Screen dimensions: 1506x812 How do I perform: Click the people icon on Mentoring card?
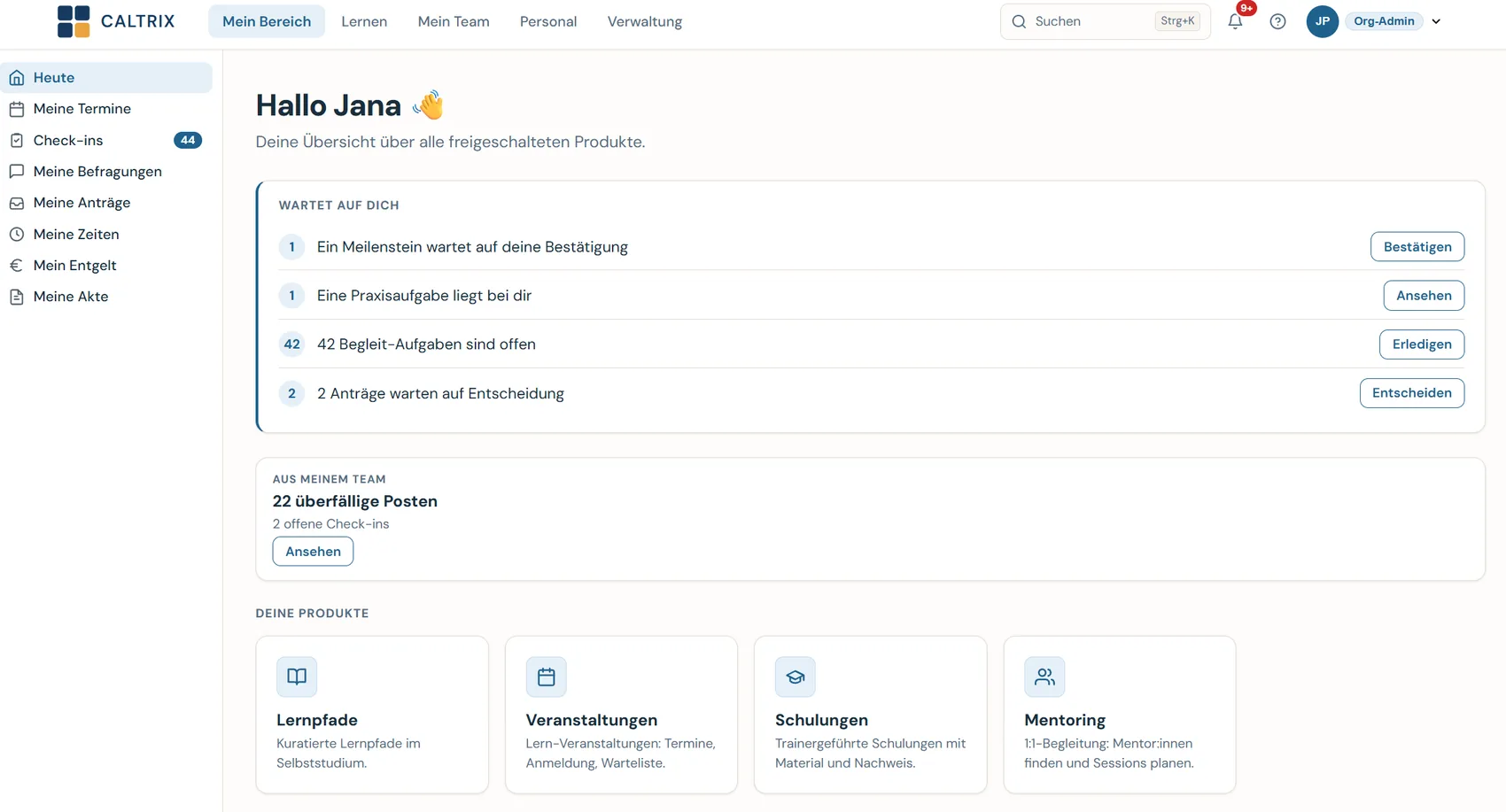[x=1044, y=677]
